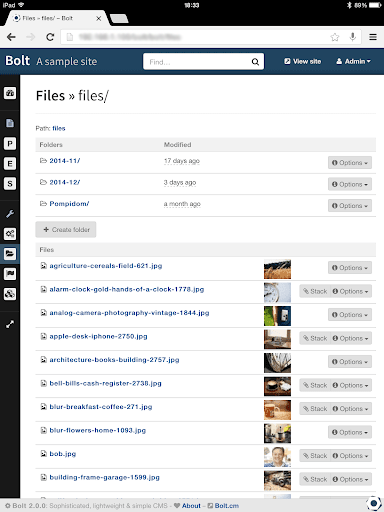
Task: Add alarm-clock-gold-hands image to Stack
Action: (x=315, y=291)
